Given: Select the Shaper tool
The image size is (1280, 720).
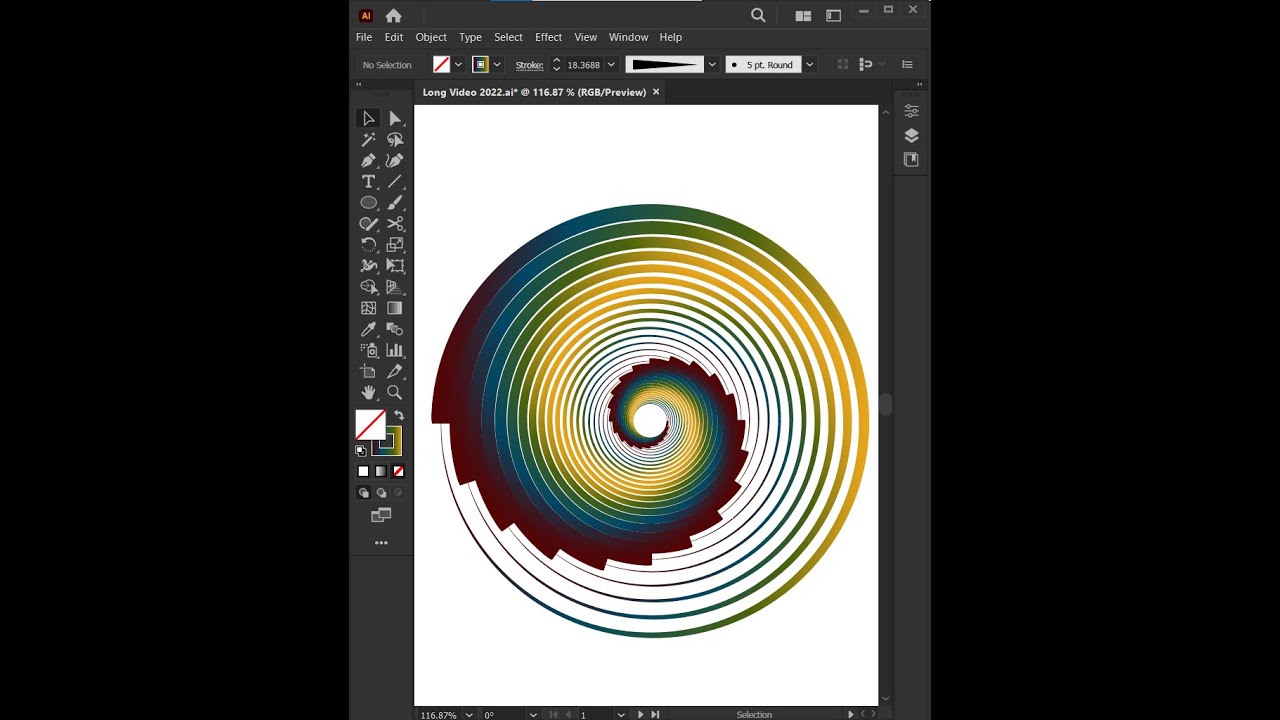Looking at the screenshot, I should [x=368, y=223].
